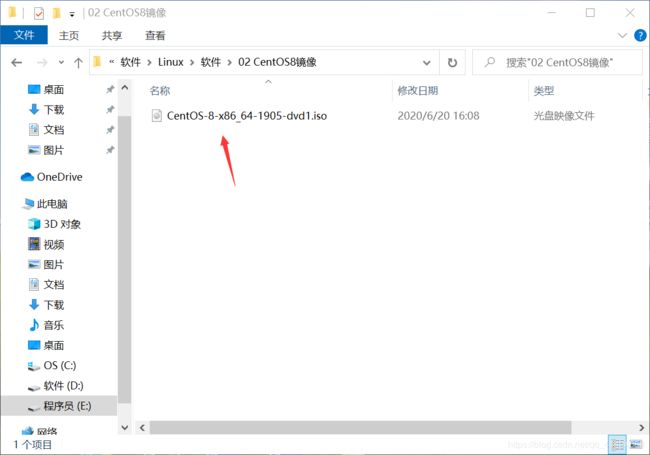Click the forward navigation arrow

(42, 63)
